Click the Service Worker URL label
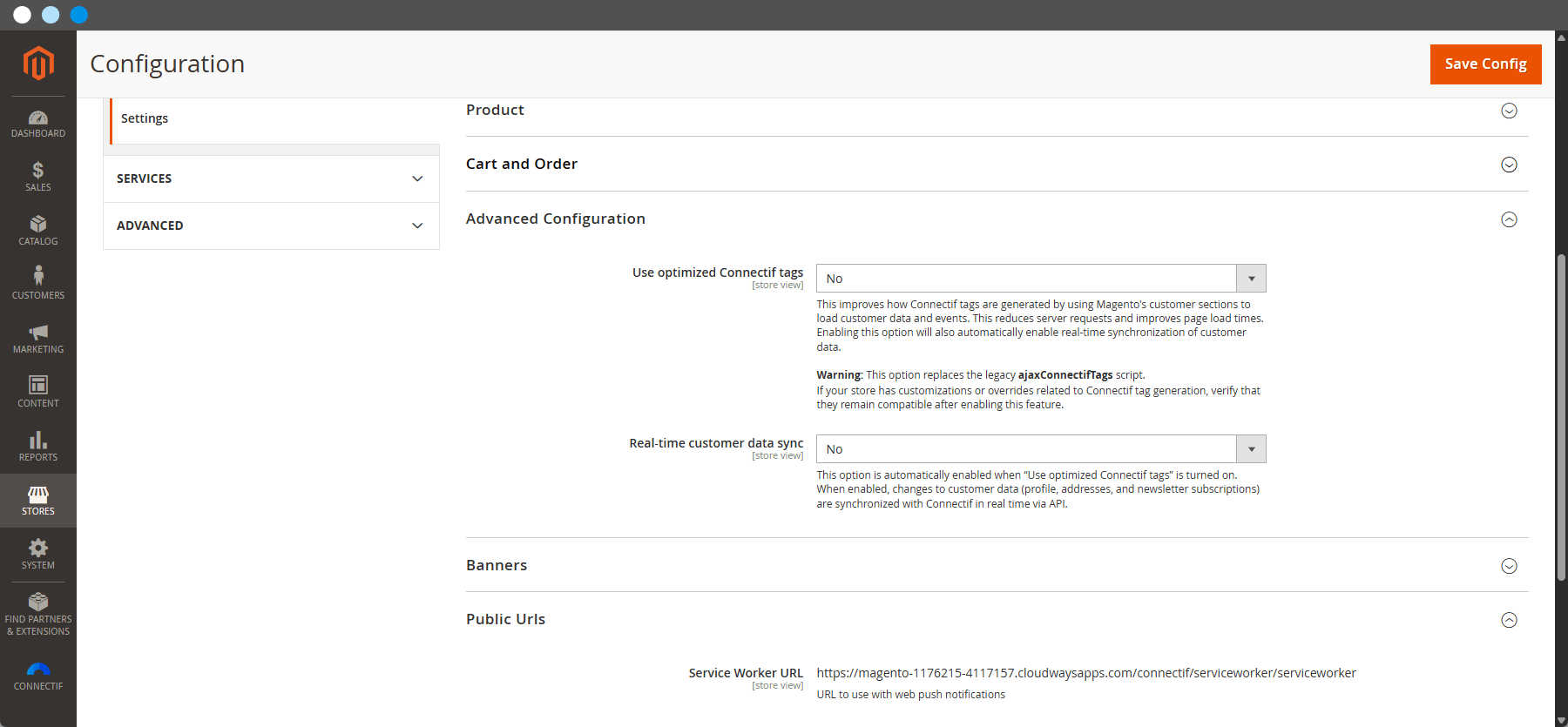This screenshot has width=1568, height=727. [746, 673]
